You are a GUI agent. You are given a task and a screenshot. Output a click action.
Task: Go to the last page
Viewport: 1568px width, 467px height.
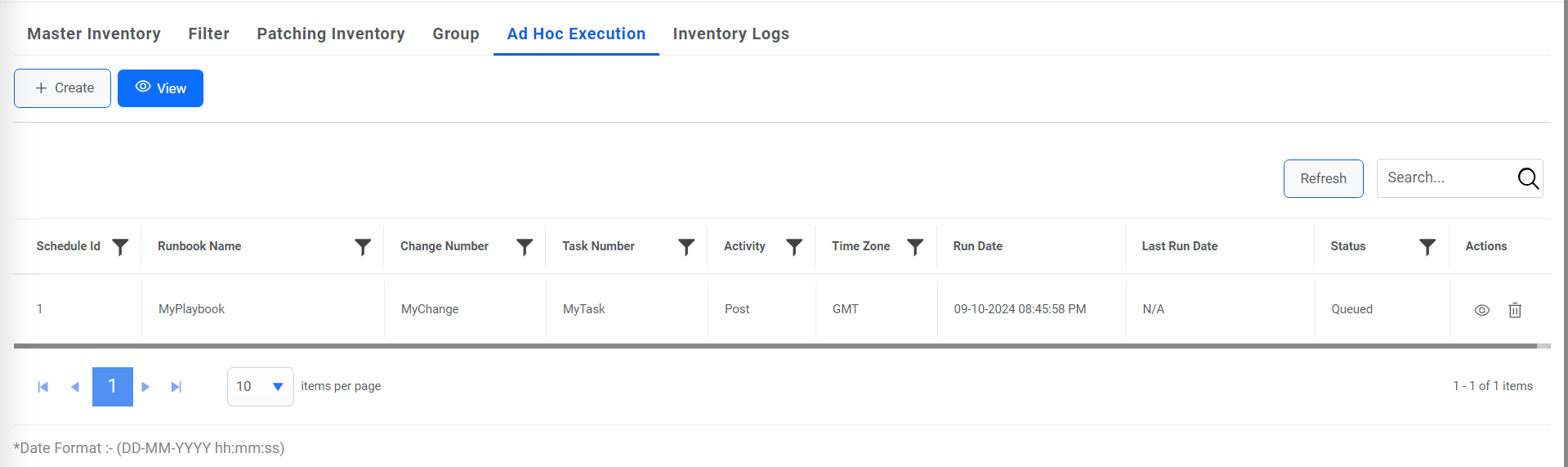tap(176, 387)
